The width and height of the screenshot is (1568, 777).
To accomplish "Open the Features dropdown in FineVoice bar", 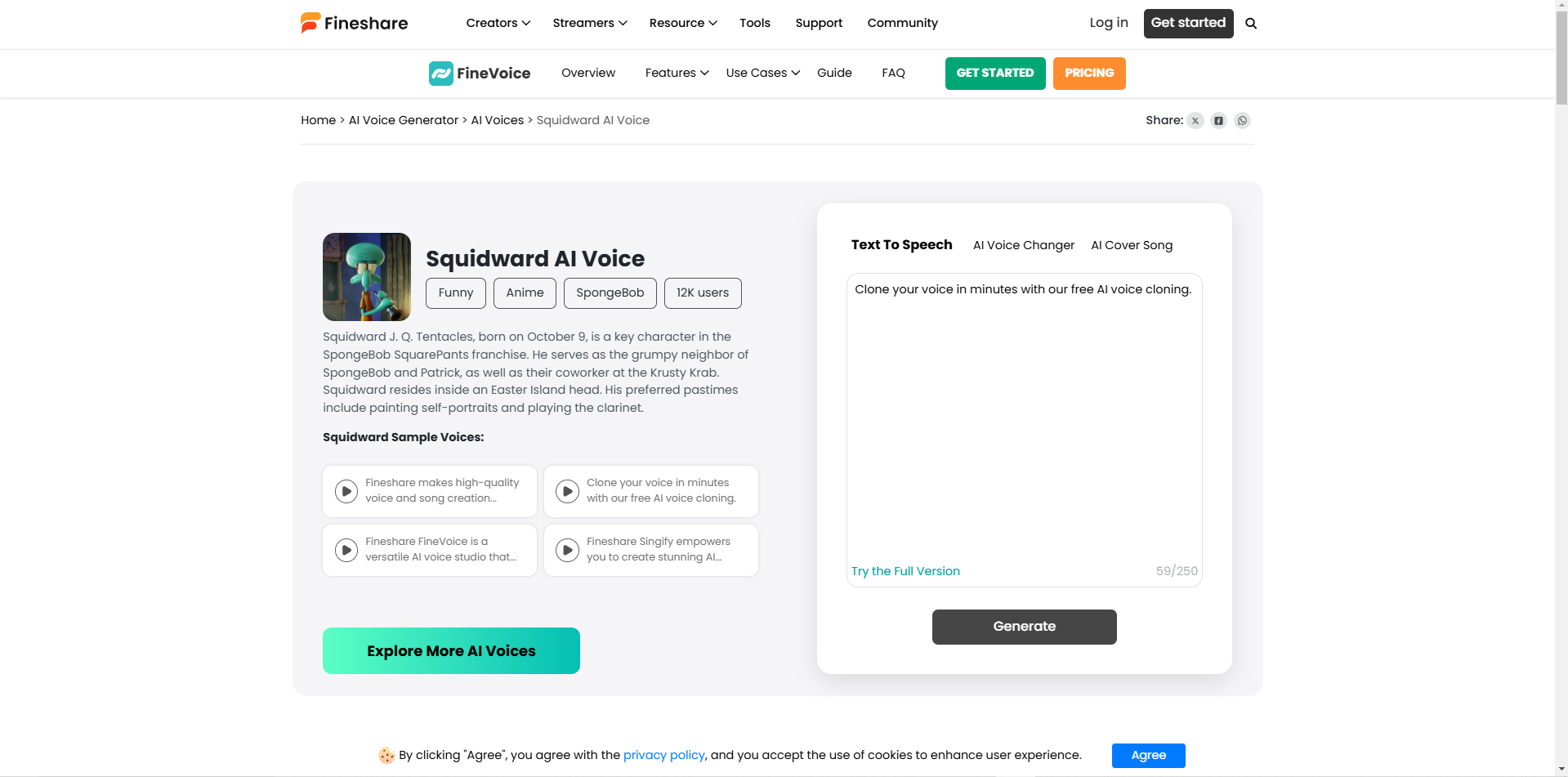I will coord(677,73).
